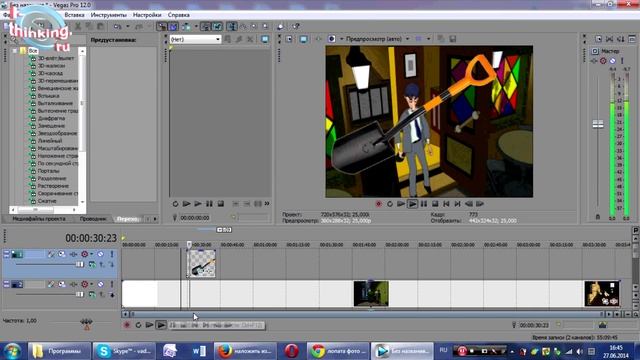Open the Справка menu
The width and height of the screenshot is (640, 360).
pyautogui.click(x=179, y=15)
